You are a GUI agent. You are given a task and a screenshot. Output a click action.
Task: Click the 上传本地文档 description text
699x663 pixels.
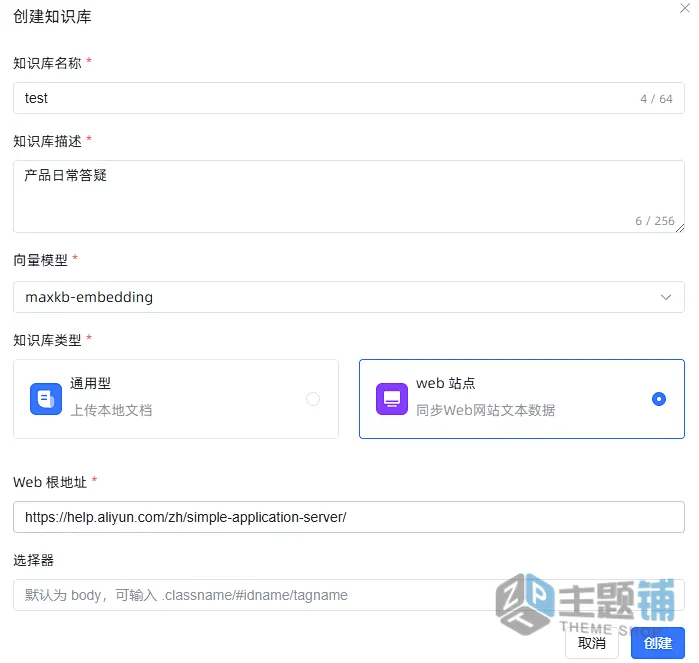coord(111,410)
